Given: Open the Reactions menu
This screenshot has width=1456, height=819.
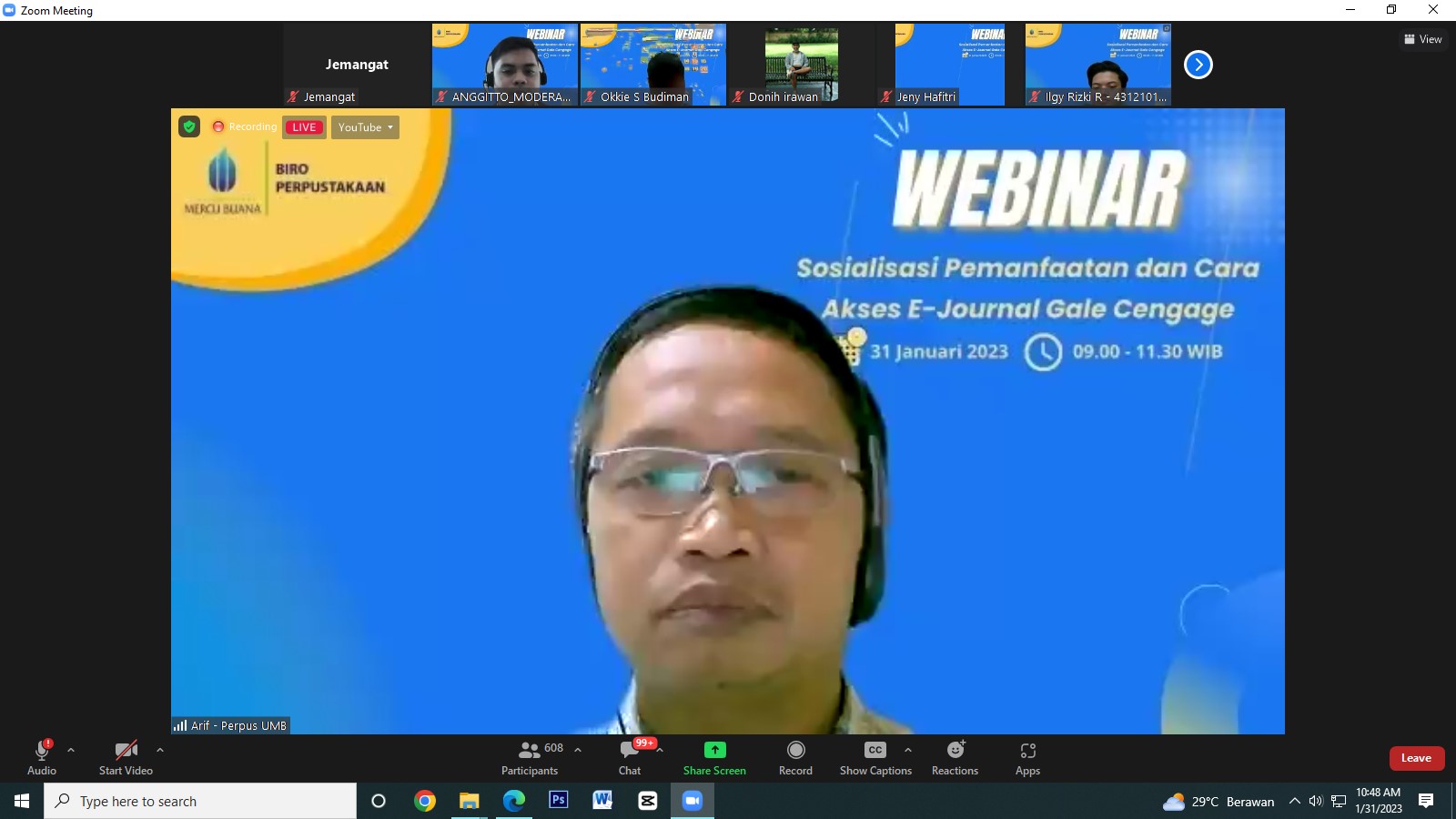Looking at the screenshot, I should [955, 757].
